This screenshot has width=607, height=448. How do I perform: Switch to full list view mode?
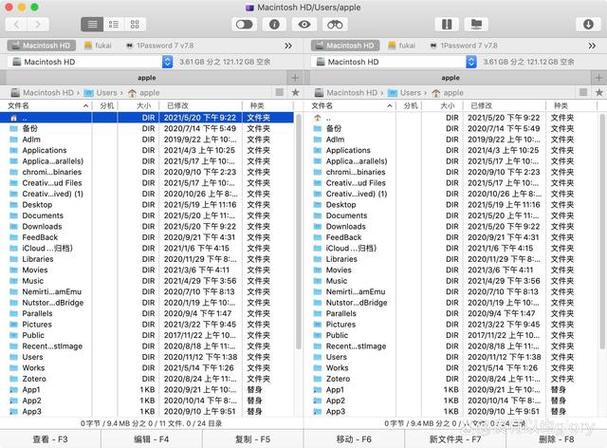92,24
